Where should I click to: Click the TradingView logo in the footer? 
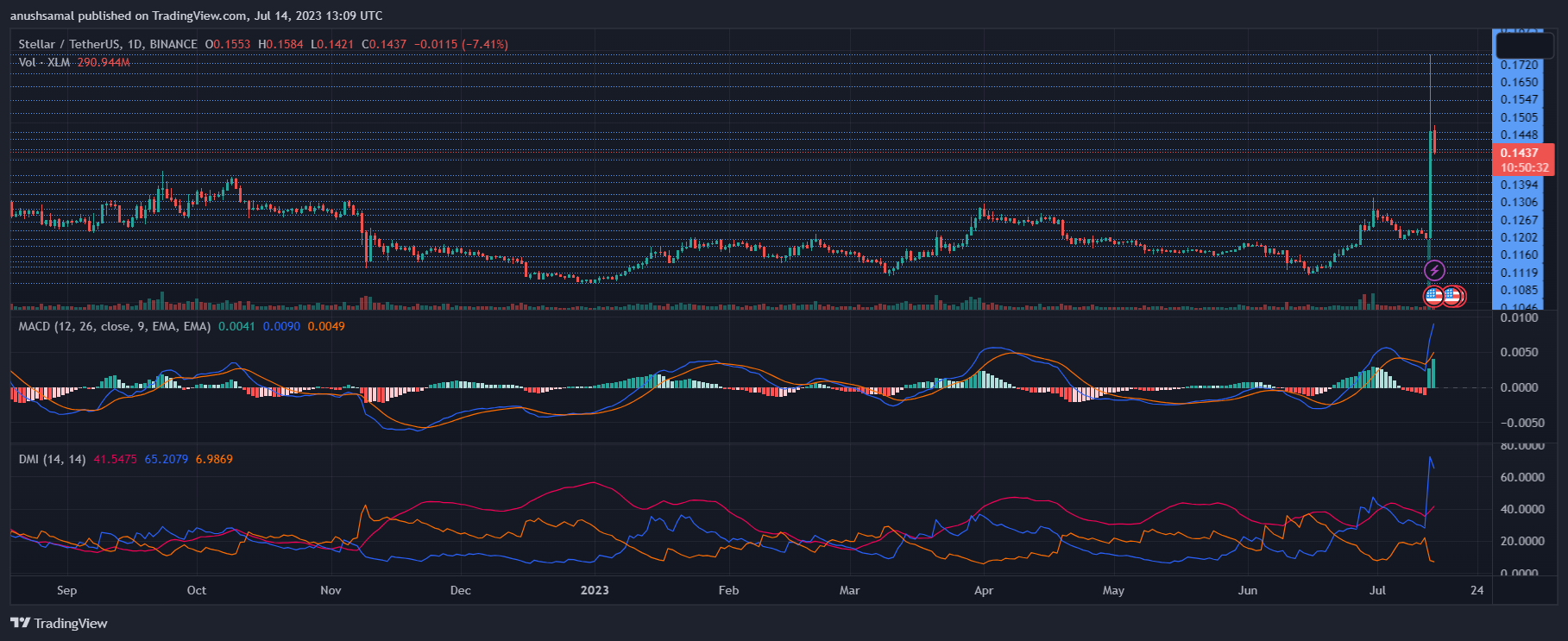tap(59, 623)
